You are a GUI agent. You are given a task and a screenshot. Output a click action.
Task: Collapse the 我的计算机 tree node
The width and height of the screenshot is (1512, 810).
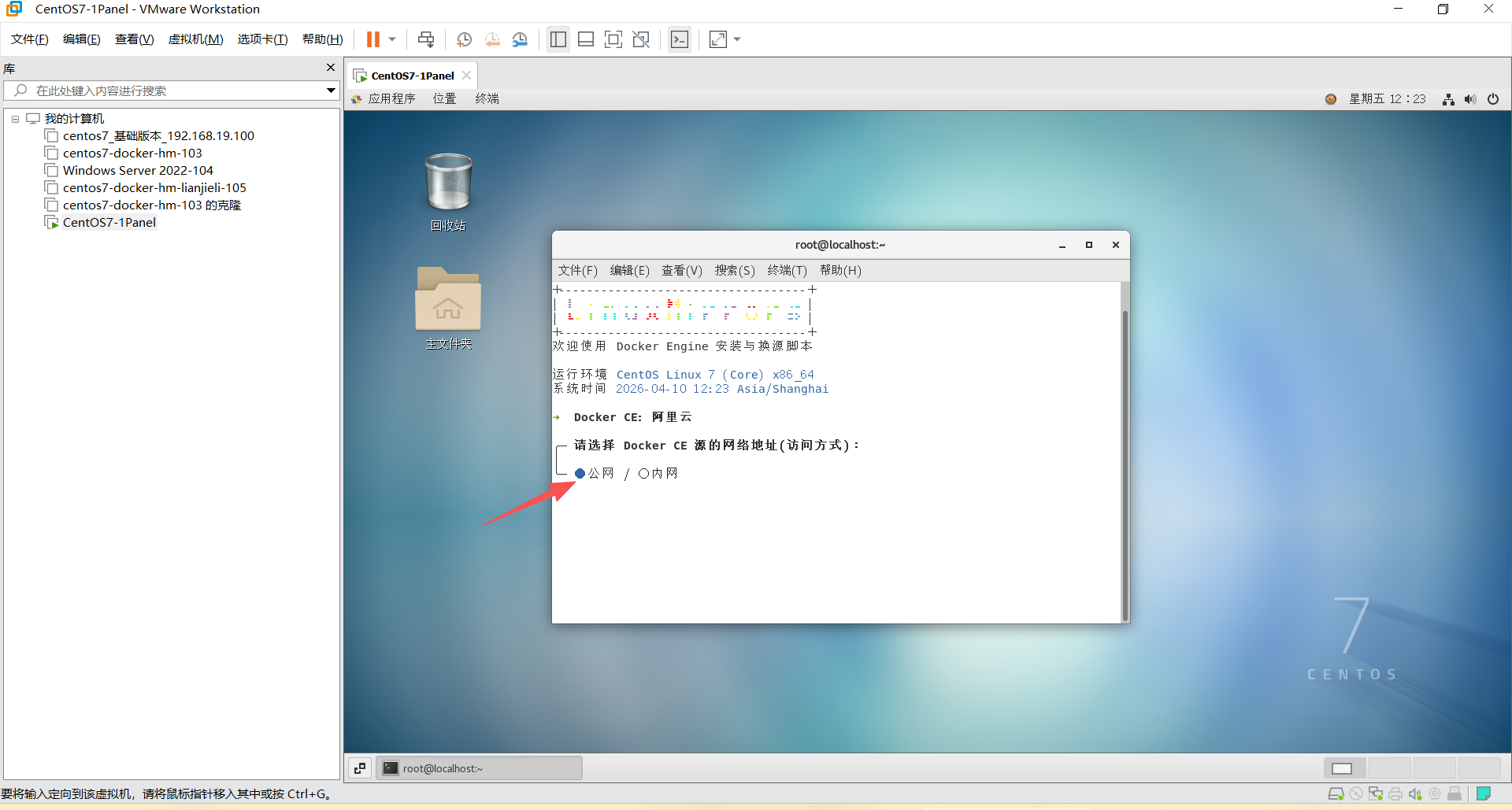(x=15, y=119)
